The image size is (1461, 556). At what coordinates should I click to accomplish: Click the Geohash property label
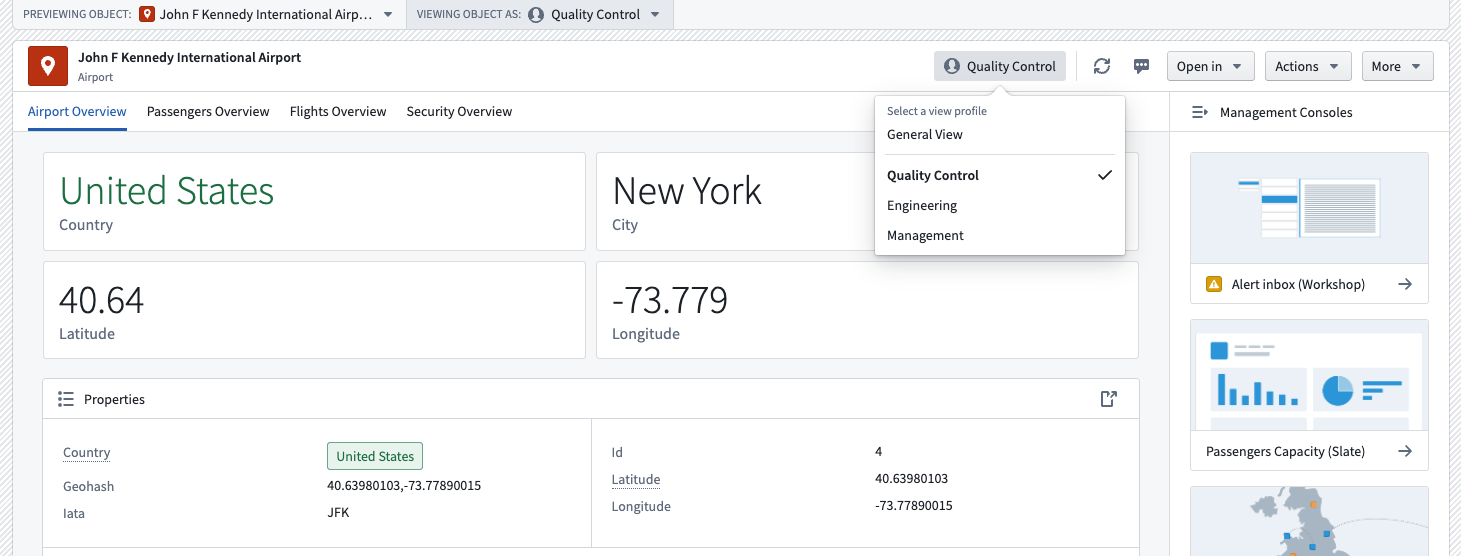coord(89,486)
